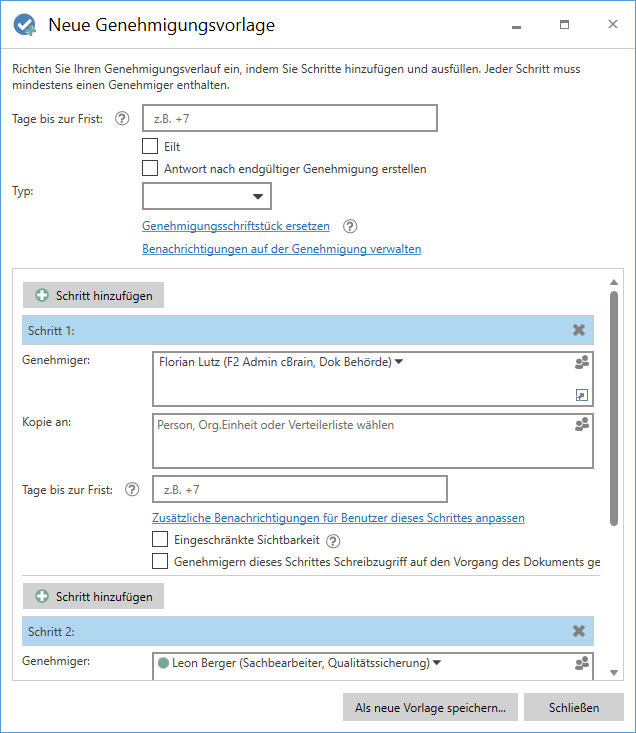Screen dimensions: 636x733
Task: Click the scrollbar thumb of the steps list
Action: 614,408
